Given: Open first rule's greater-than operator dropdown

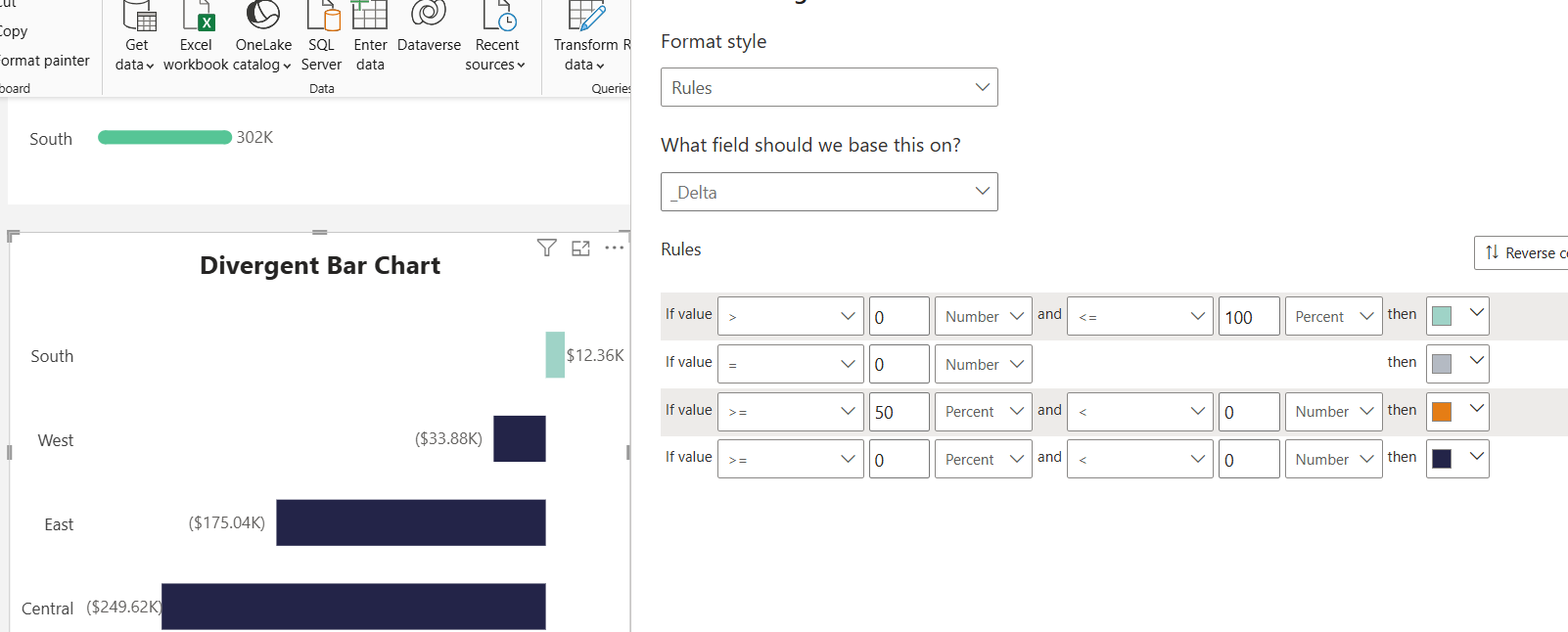Looking at the screenshot, I should (x=791, y=316).
